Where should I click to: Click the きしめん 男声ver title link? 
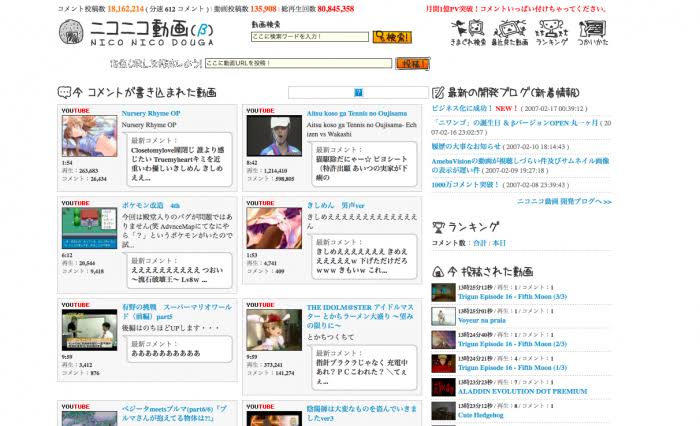click(335, 205)
